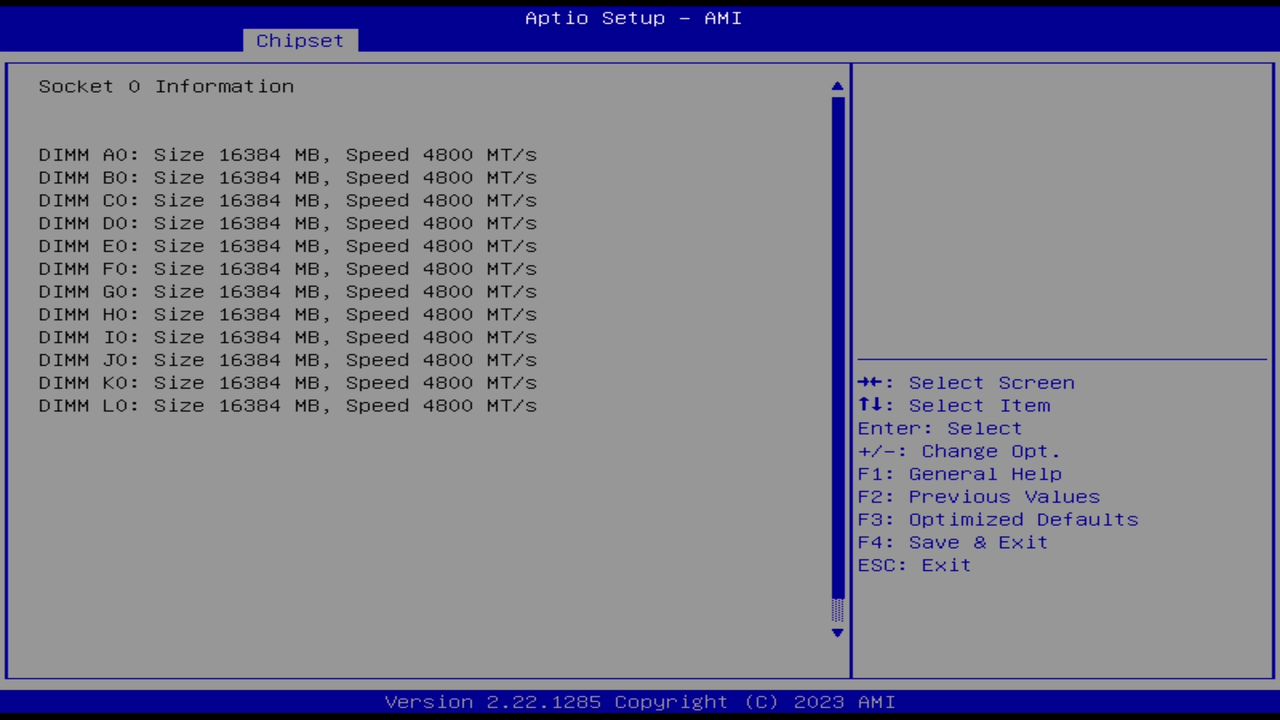The height and width of the screenshot is (720, 1280).
Task: Select the DIMM L0 row
Action: [x=288, y=406]
